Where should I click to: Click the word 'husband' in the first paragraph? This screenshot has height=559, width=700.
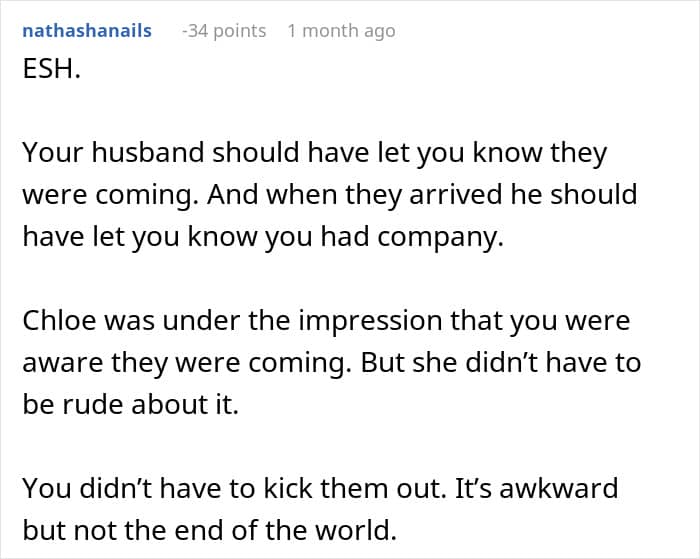pyautogui.click(x=148, y=152)
